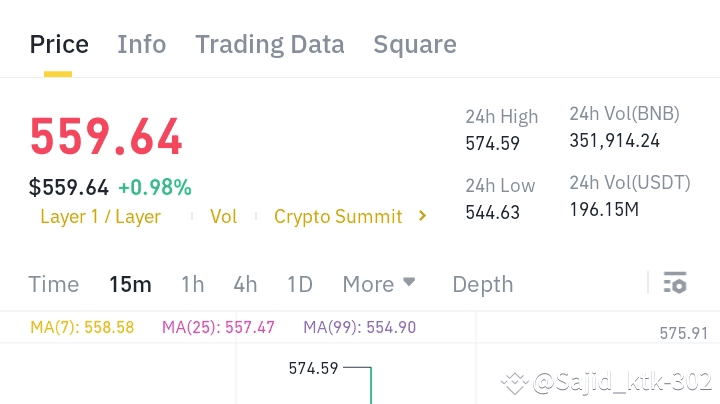Screen dimensions: 720x404
Task: Switch to the Trading Data tab
Action: (269, 44)
